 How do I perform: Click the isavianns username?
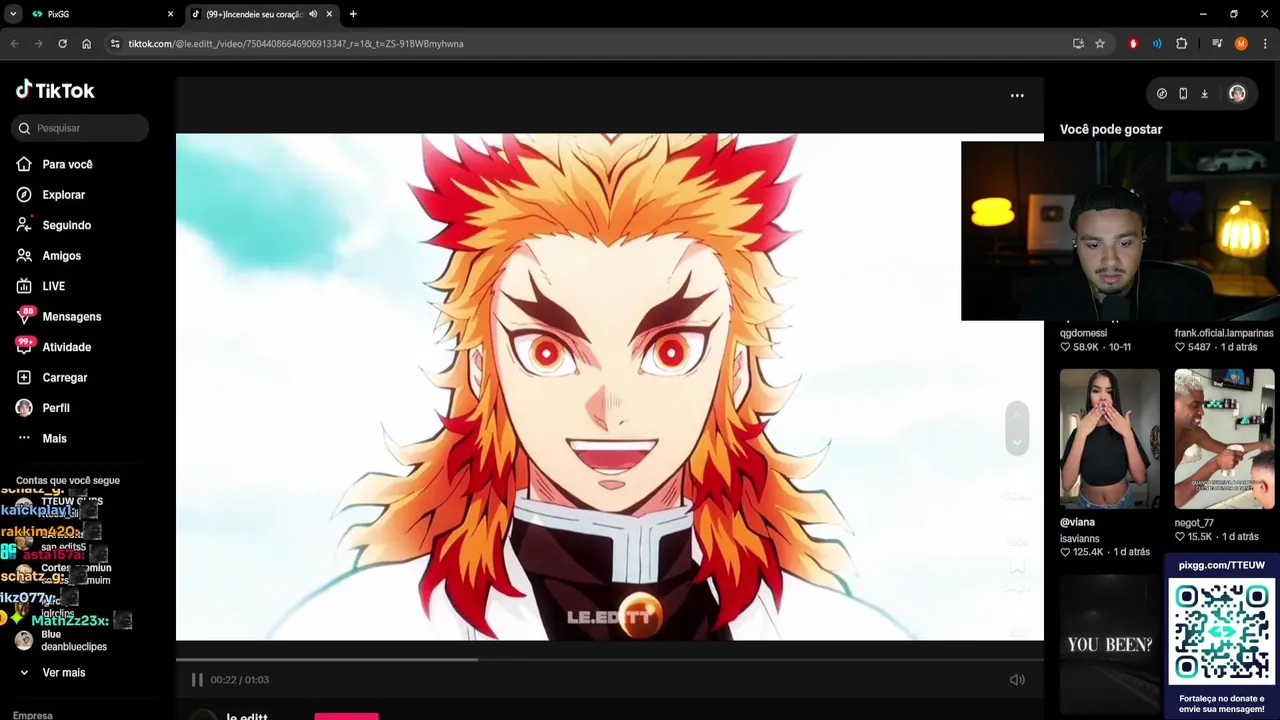[1080, 539]
